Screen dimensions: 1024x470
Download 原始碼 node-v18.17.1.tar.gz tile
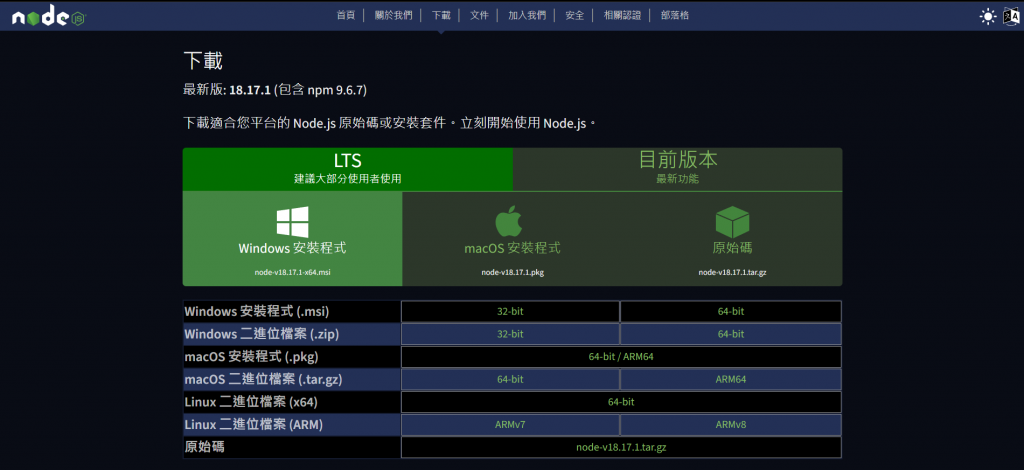[732, 239]
